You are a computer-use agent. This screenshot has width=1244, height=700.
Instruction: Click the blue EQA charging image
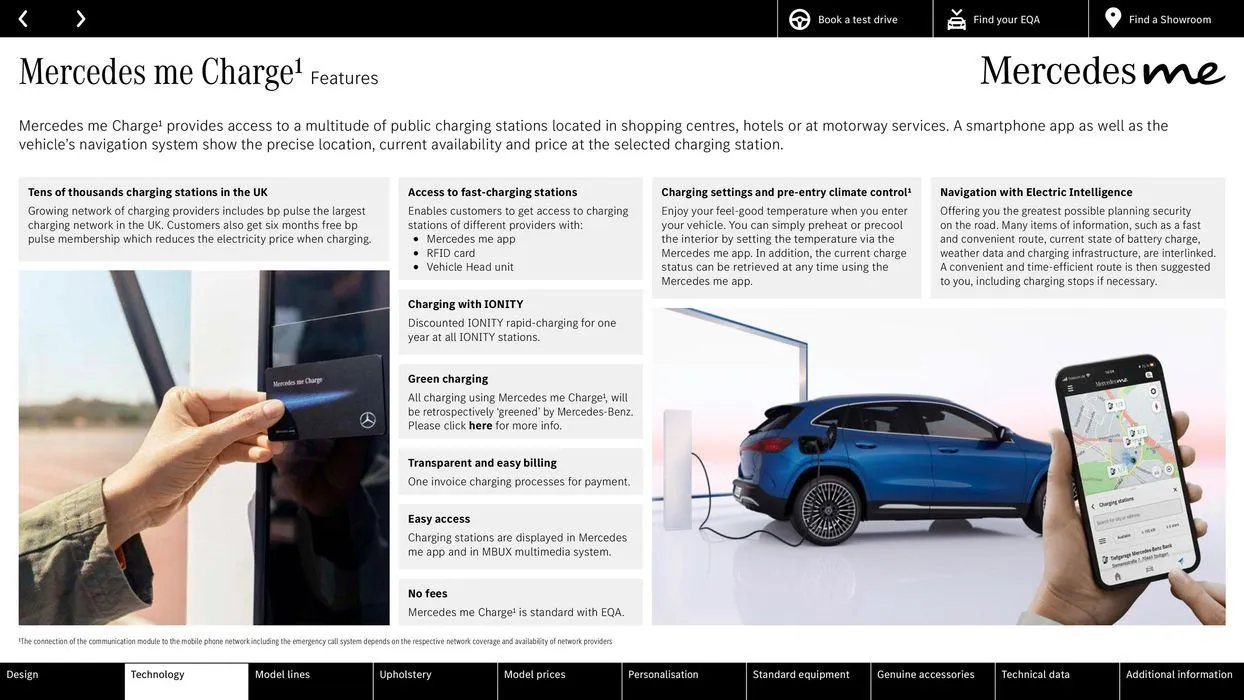[x=938, y=467]
